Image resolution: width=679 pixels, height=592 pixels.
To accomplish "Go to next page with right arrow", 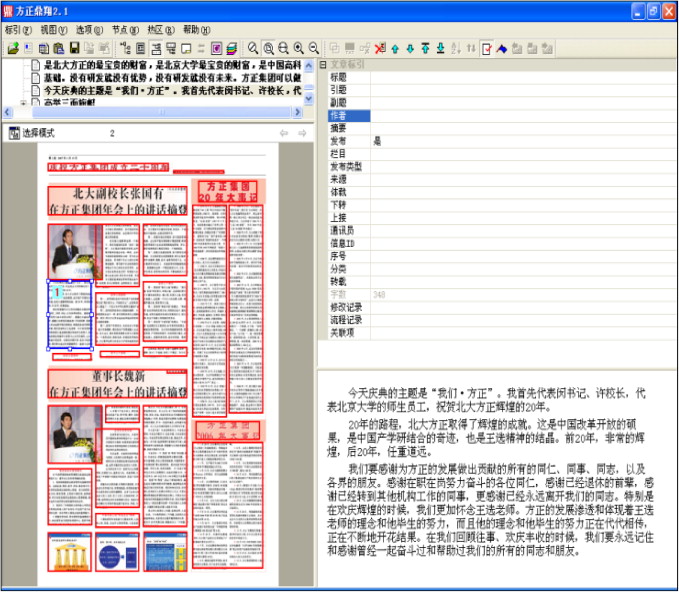I will coord(302,133).
